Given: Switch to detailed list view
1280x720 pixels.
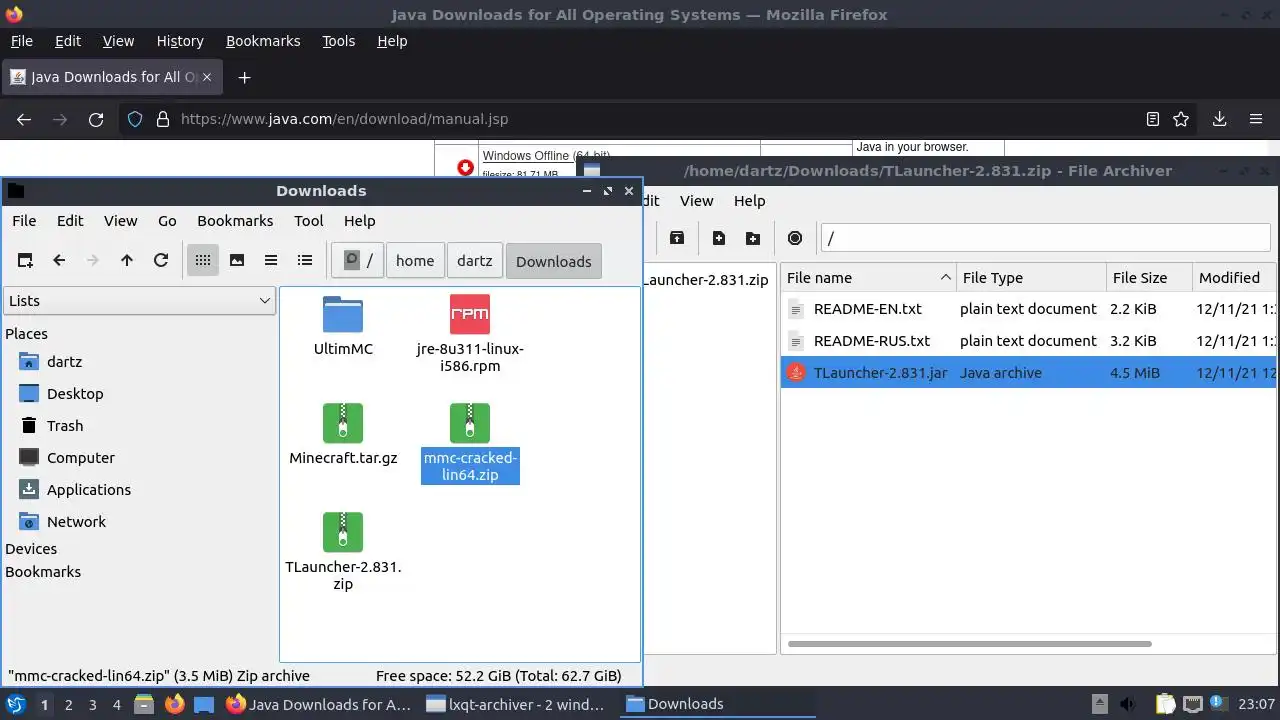Looking at the screenshot, I should click(x=305, y=261).
